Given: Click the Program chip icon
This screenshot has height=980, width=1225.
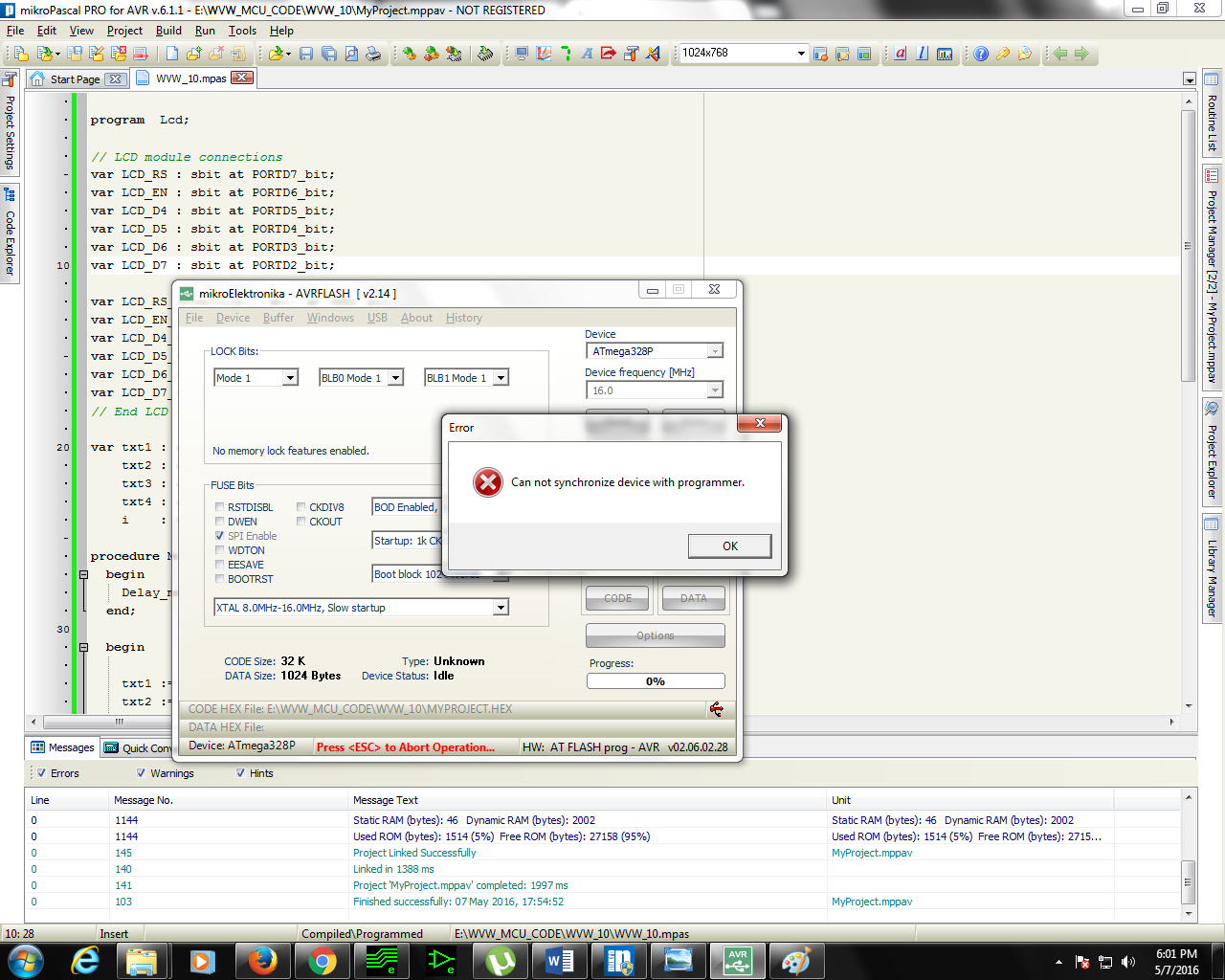Looking at the screenshot, I should click(485, 54).
